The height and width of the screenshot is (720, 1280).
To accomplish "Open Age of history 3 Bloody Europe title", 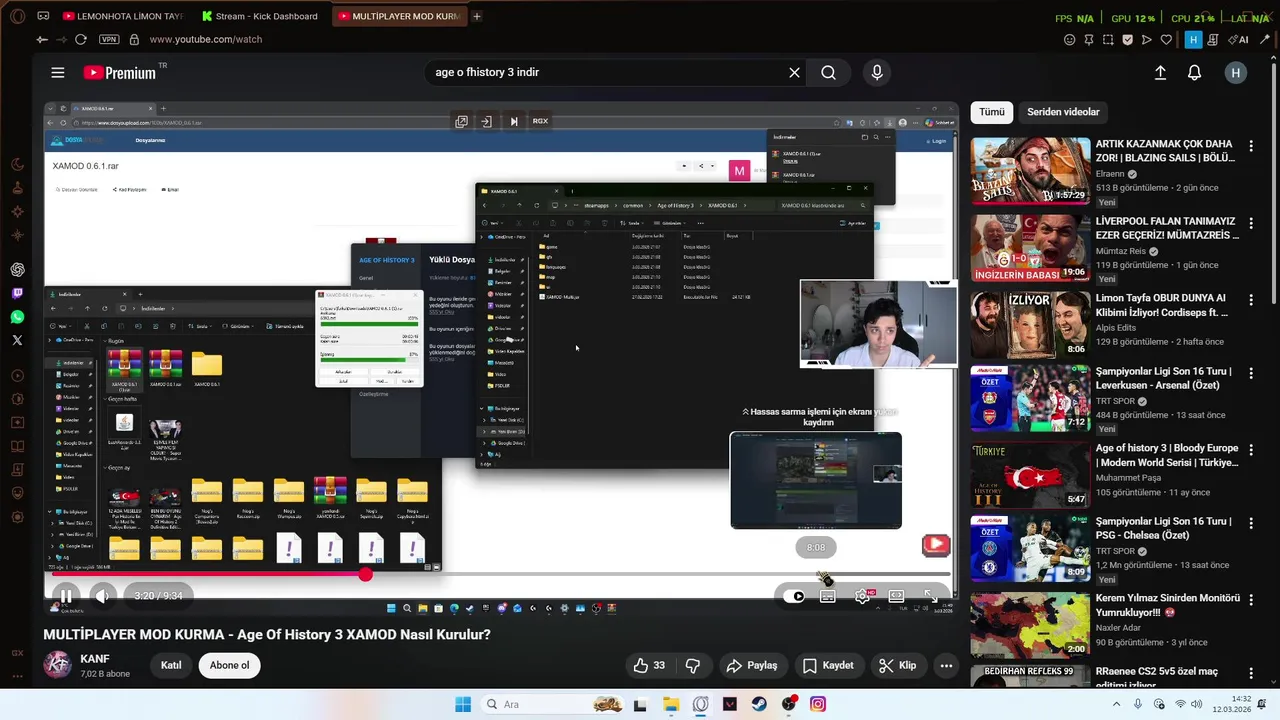I will 1167,456.
